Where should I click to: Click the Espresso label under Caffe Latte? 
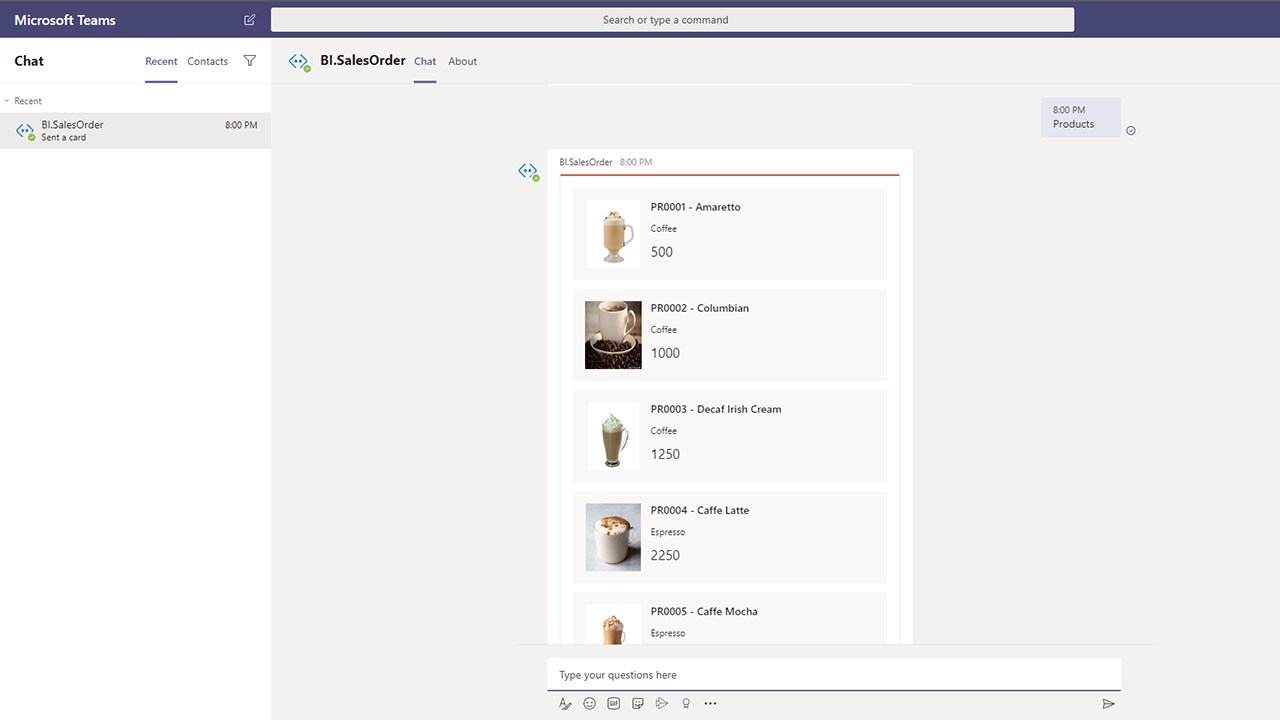click(668, 532)
